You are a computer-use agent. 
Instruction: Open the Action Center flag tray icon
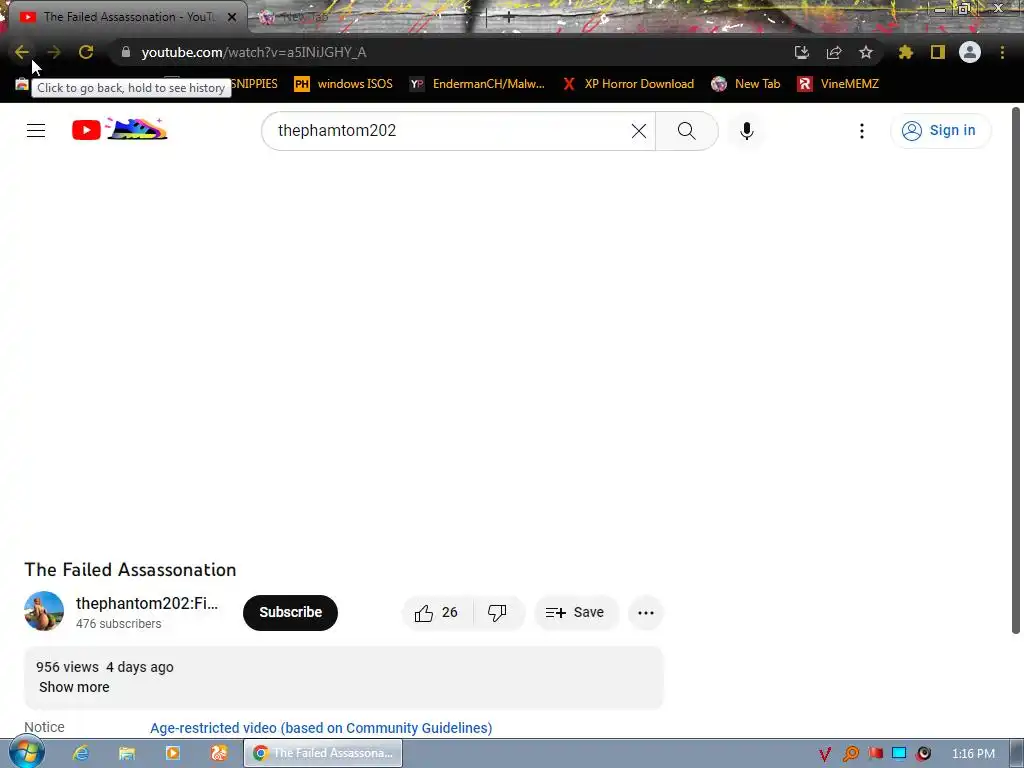coord(875,754)
